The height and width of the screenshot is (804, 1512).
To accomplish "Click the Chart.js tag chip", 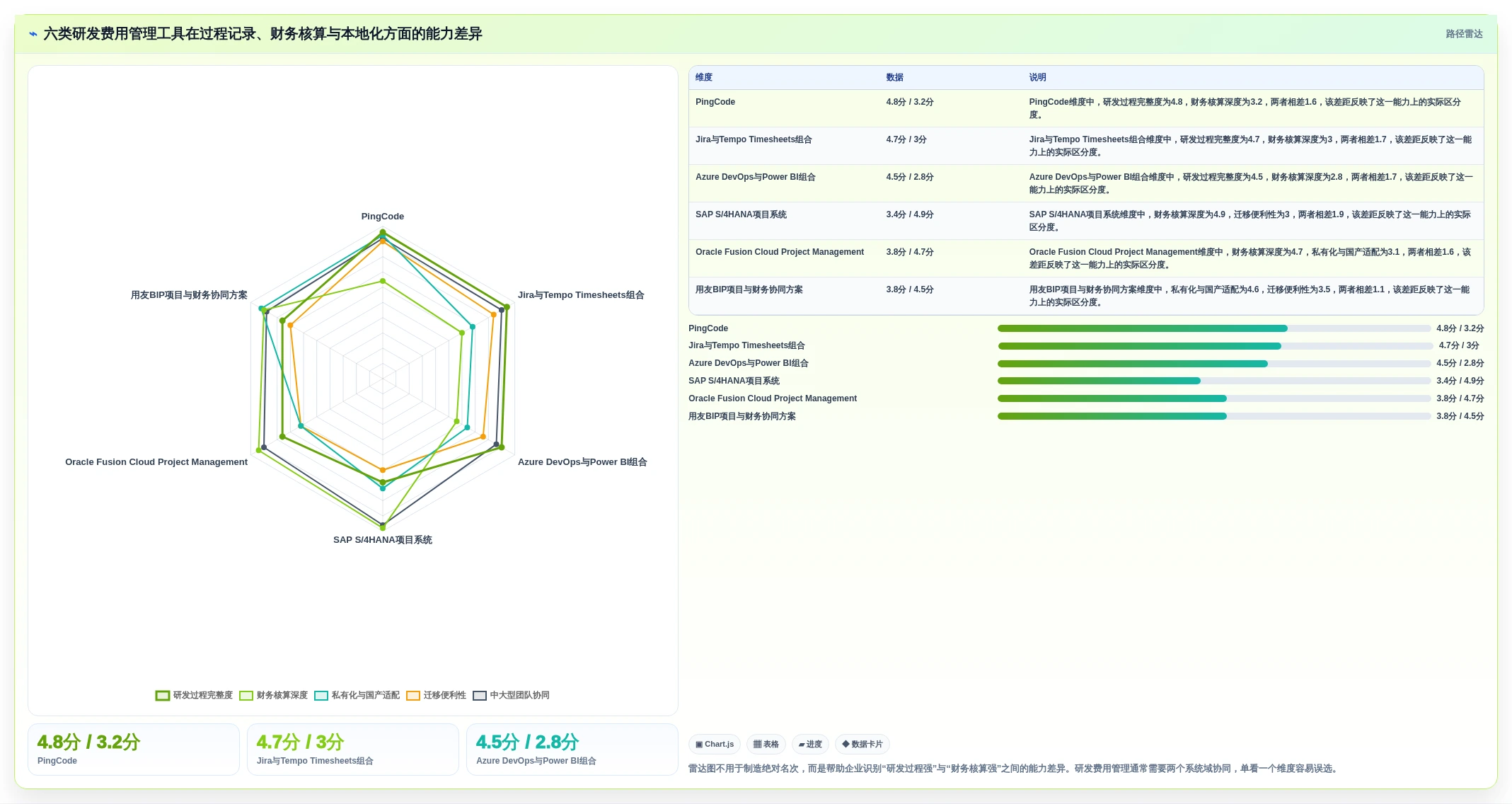I will click(x=715, y=745).
